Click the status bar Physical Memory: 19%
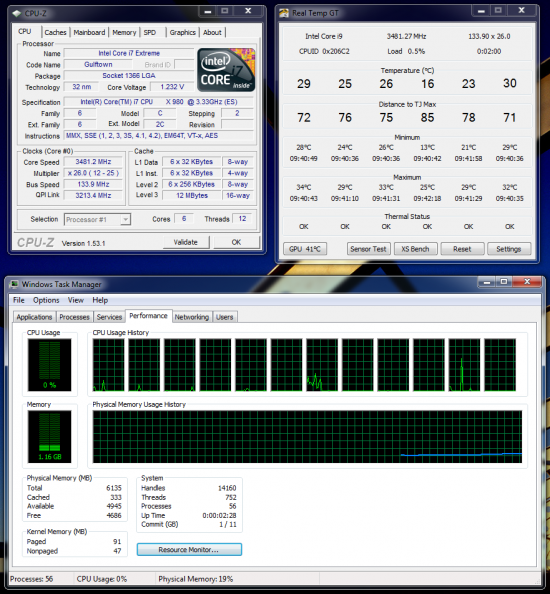This screenshot has width=550, height=594. pos(195,579)
